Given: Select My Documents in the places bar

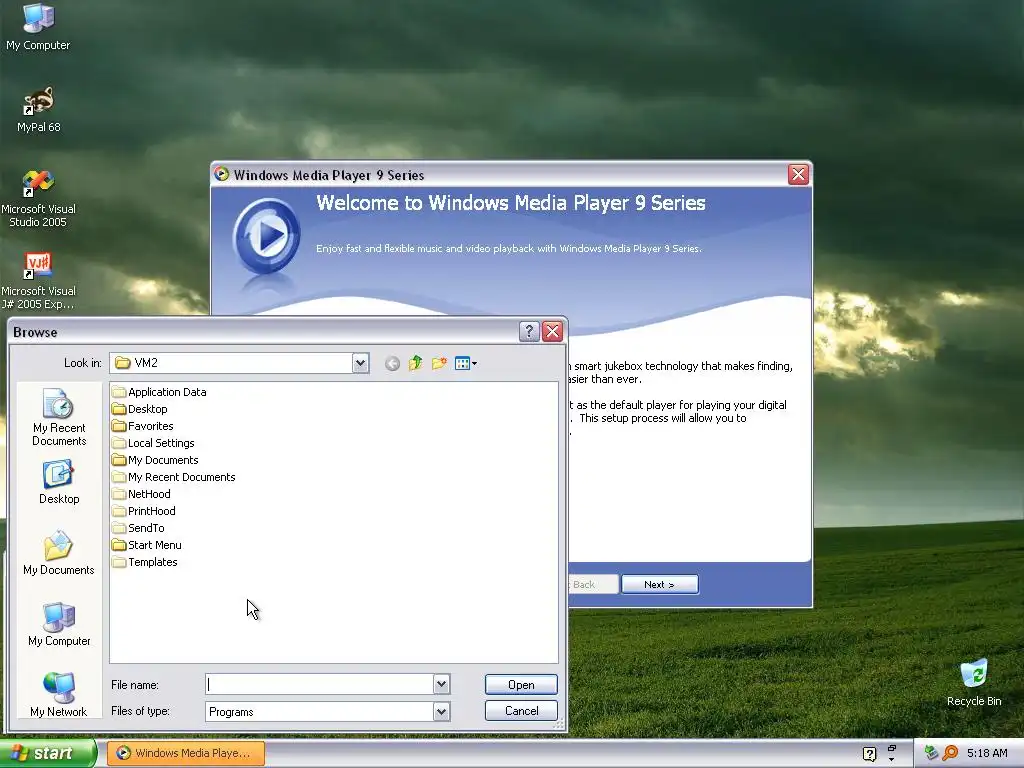Looking at the screenshot, I should pyautogui.click(x=59, y=553).
